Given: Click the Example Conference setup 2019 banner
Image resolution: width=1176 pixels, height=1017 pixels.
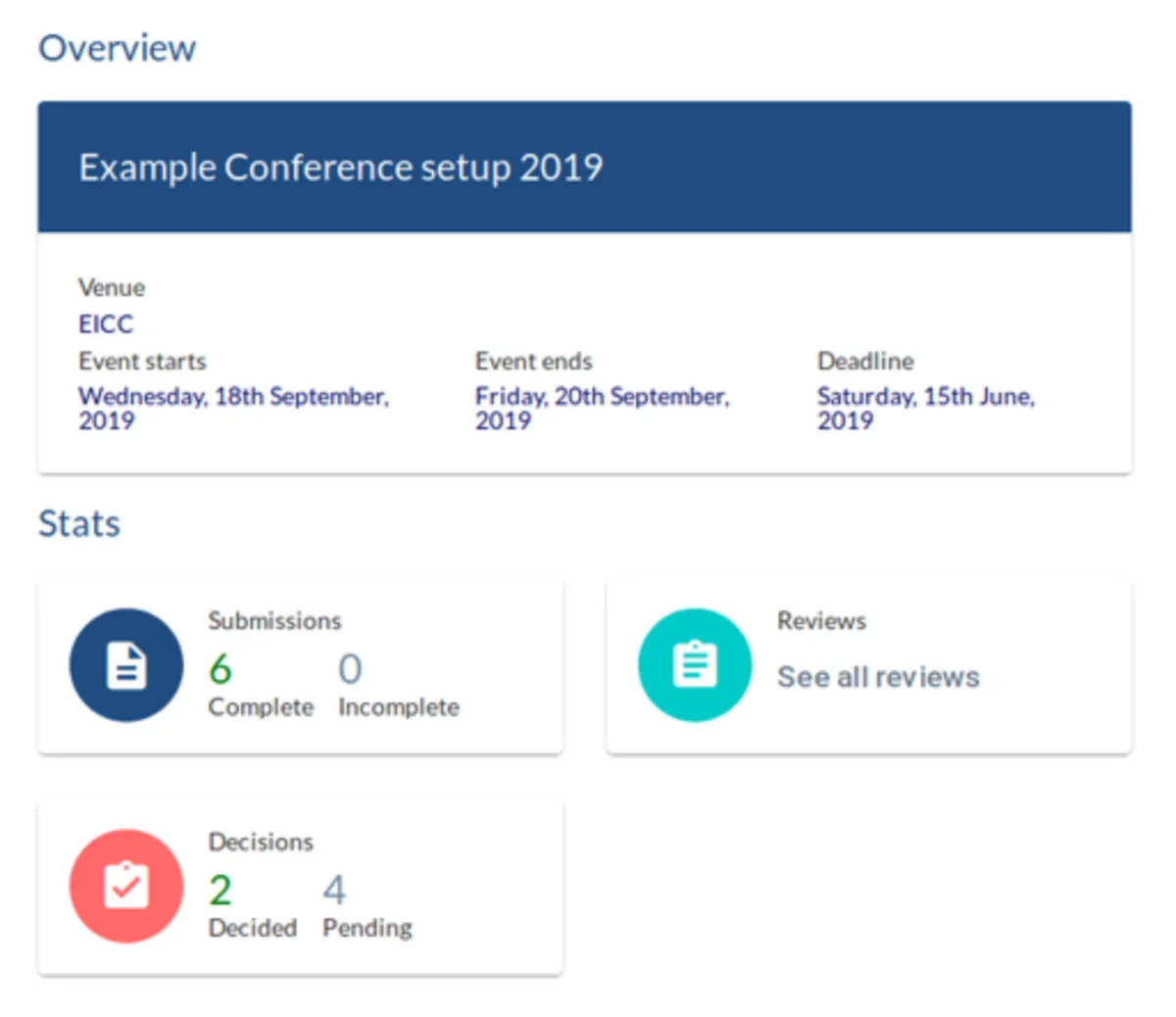Looking at the screenshot, I should tap(585, 167).
